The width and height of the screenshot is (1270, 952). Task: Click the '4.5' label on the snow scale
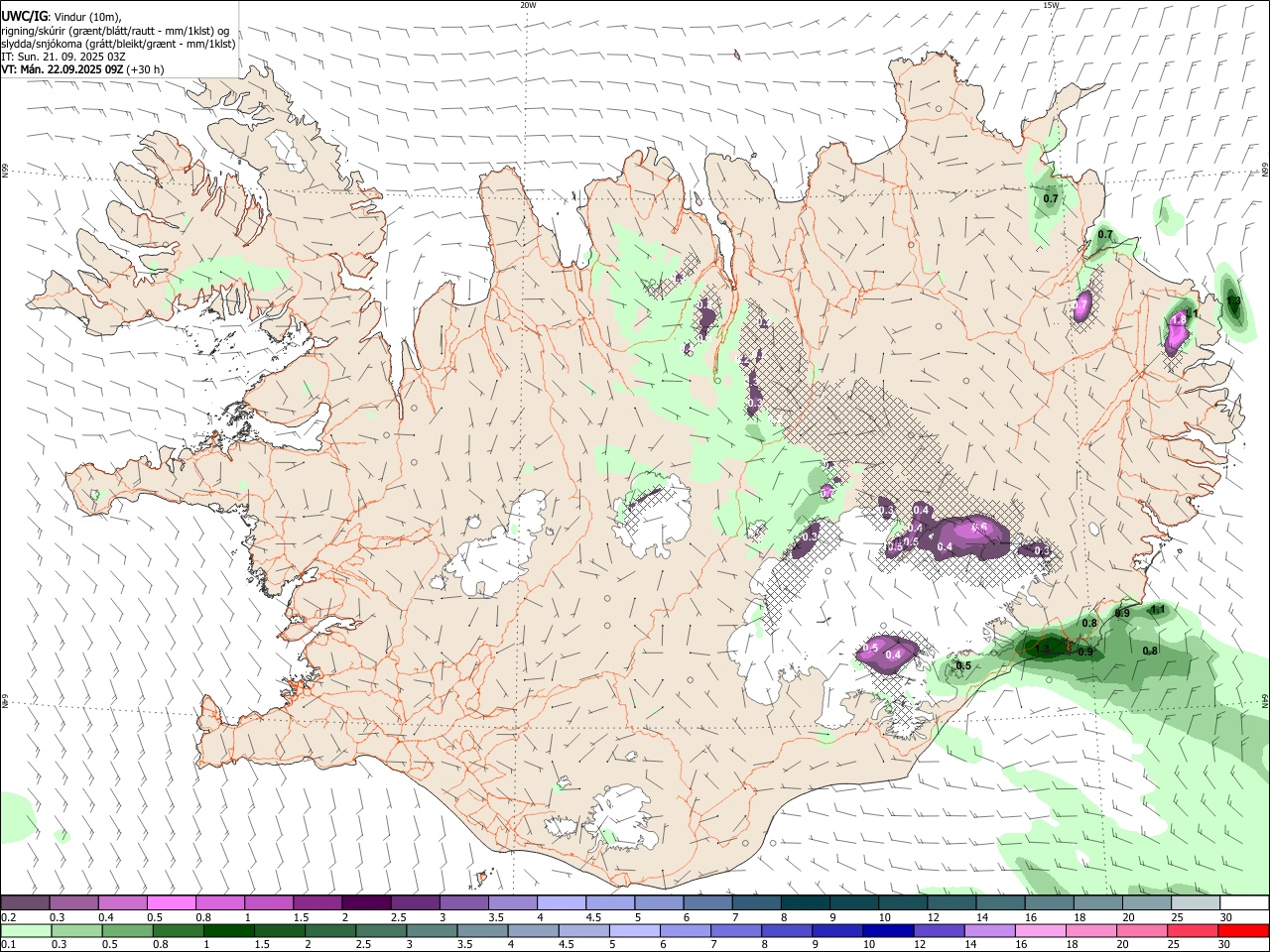593,917
